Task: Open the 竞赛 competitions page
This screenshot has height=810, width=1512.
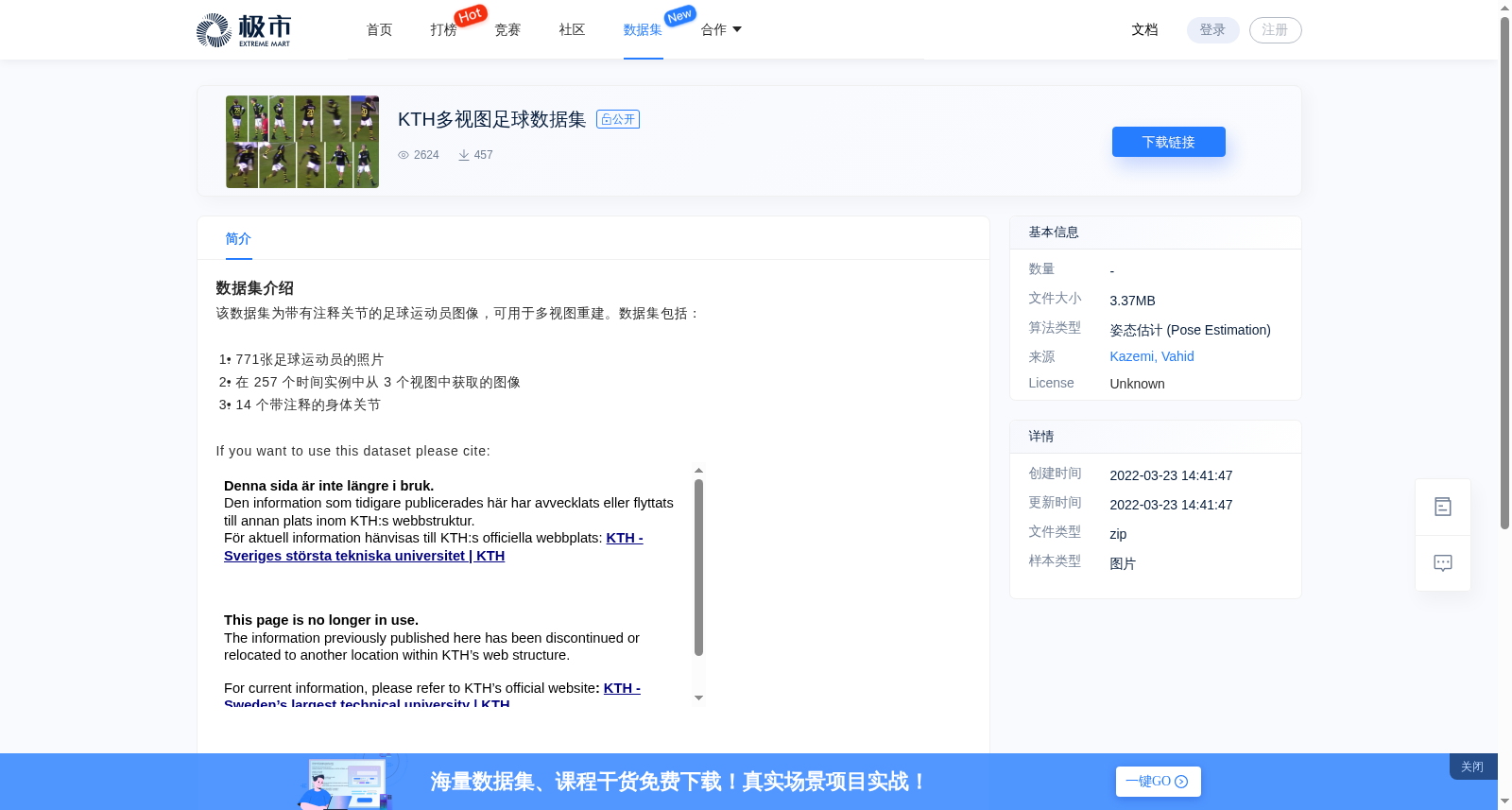Action: (x=507, y=30)
